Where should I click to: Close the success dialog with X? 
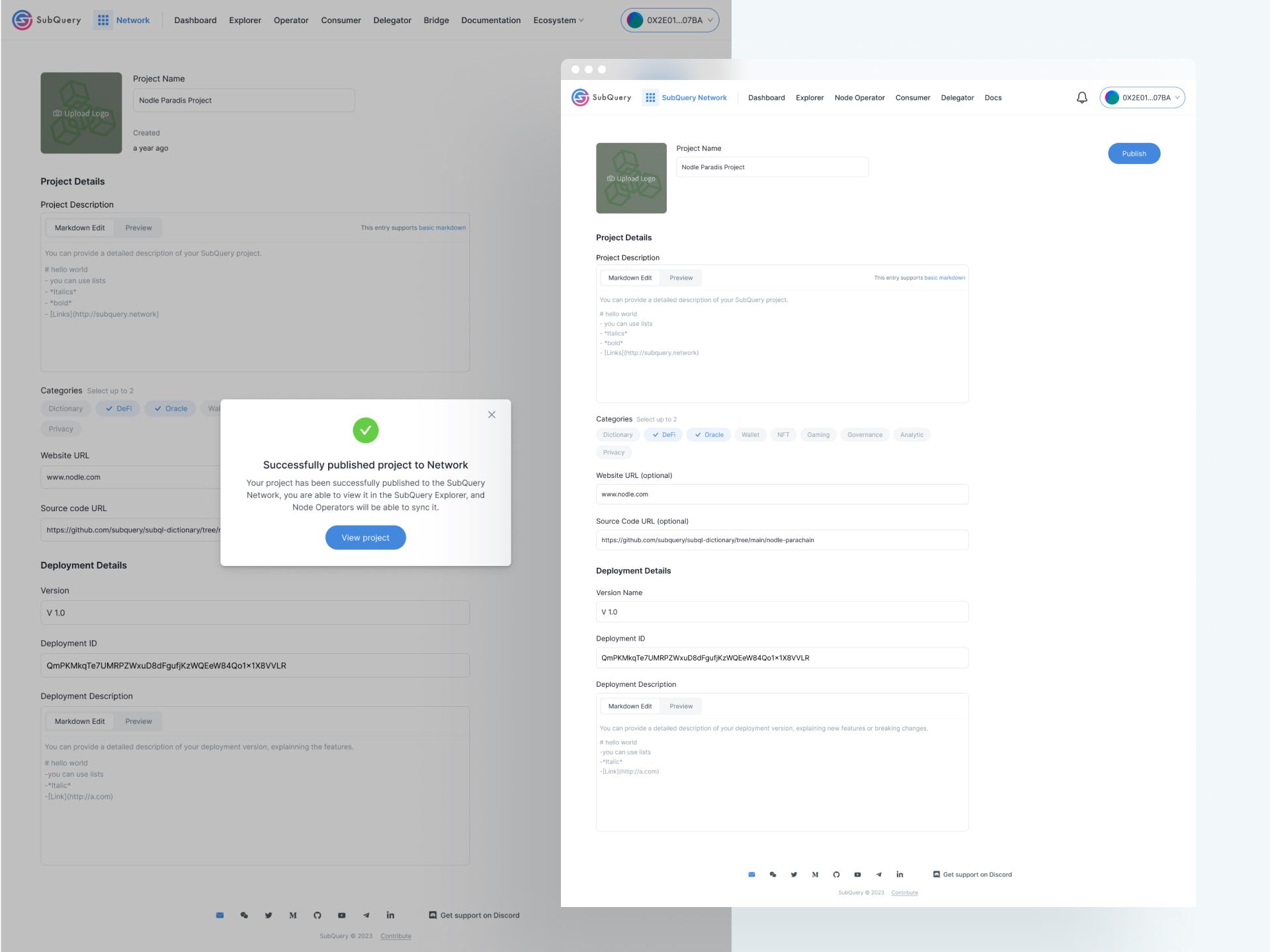[491, 415]
